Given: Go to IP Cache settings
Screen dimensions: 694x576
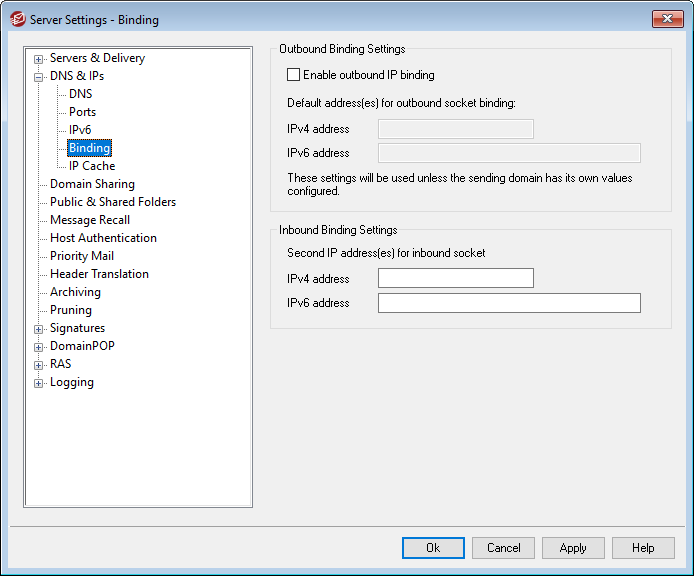Looking at the screenshot, I should [x=91, y=166].
